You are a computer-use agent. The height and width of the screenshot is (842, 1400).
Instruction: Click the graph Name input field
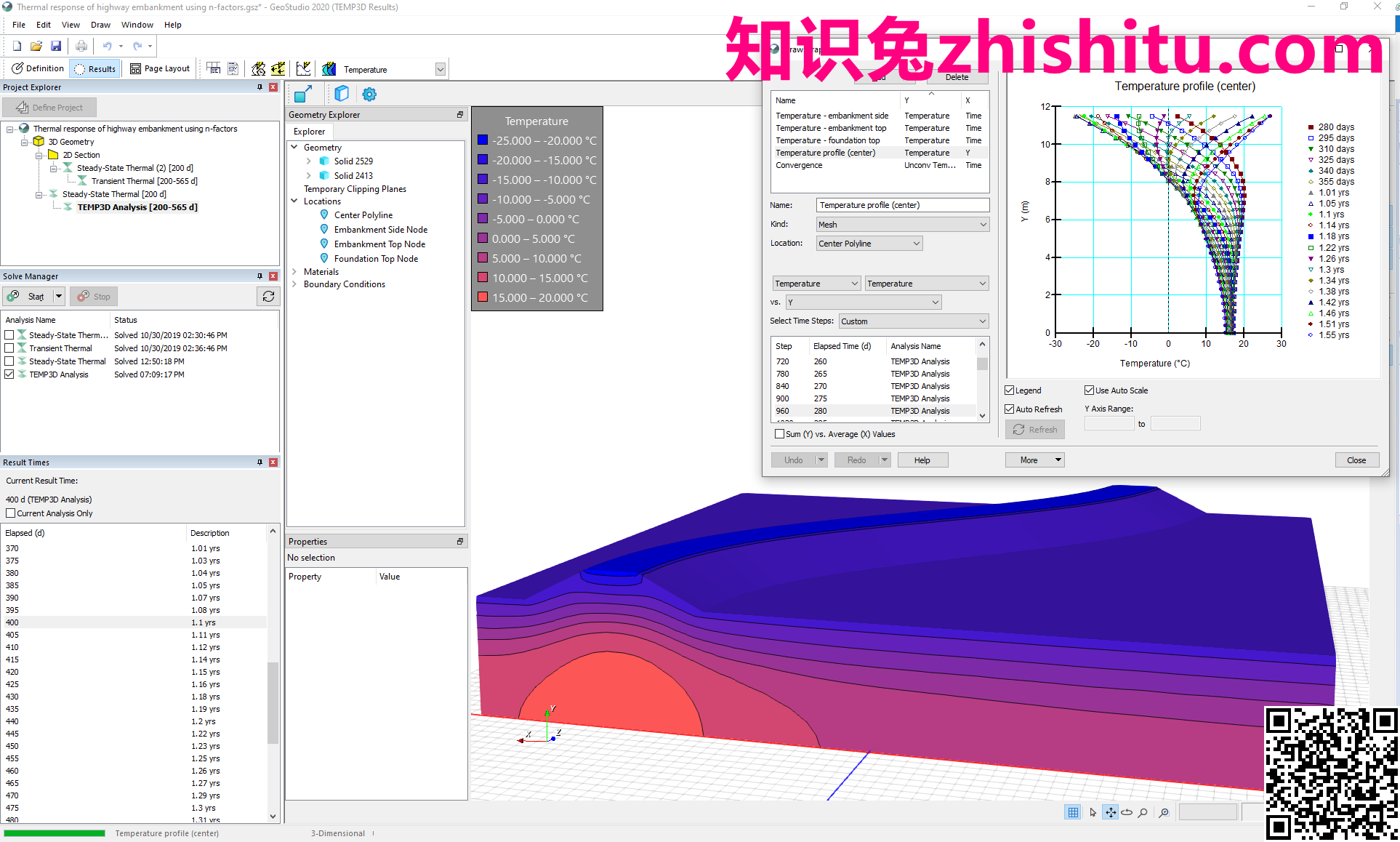[x=903, y=205]
